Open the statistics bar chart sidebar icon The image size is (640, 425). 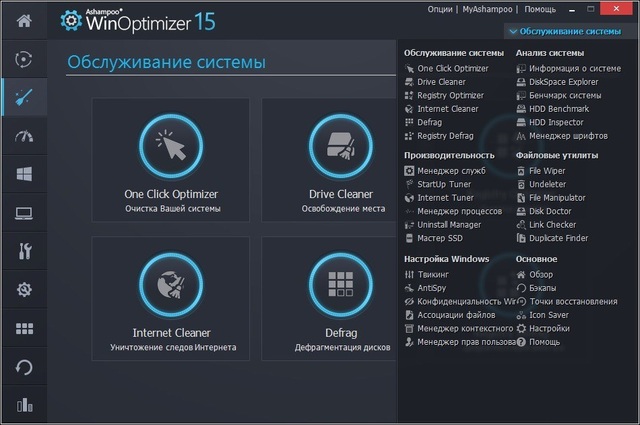[x=24, y=405]
